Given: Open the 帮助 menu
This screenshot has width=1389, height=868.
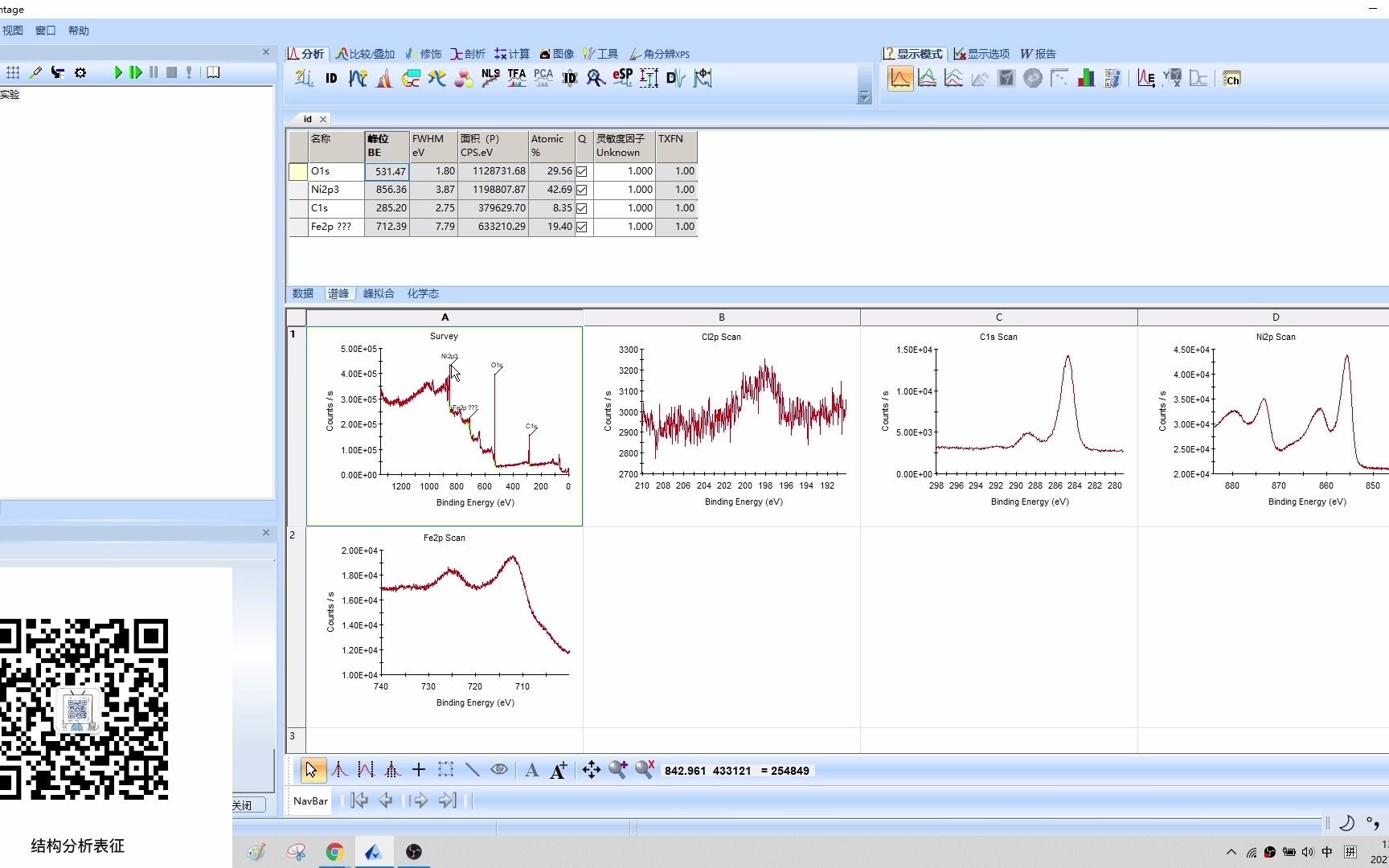Looking at the screenshot, I should point(79,31).
